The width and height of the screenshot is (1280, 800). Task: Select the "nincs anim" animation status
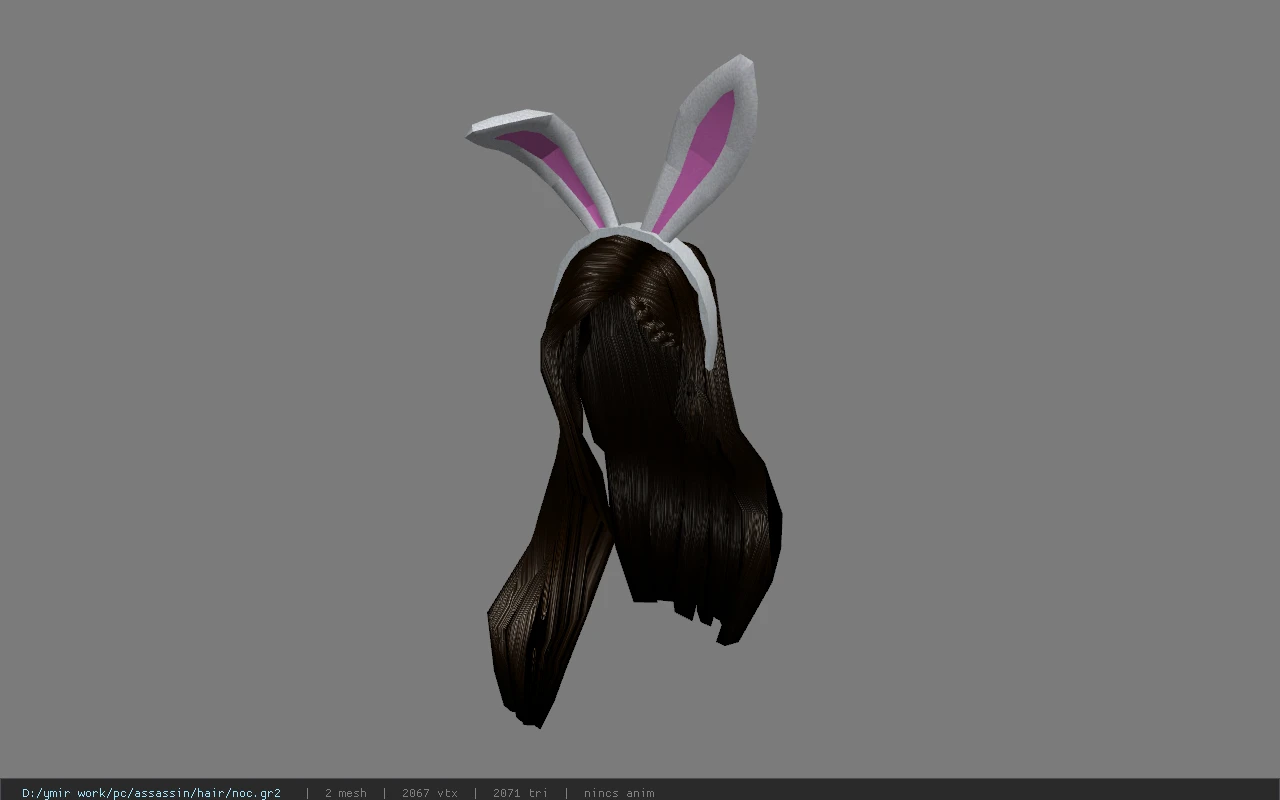point(619,793)
